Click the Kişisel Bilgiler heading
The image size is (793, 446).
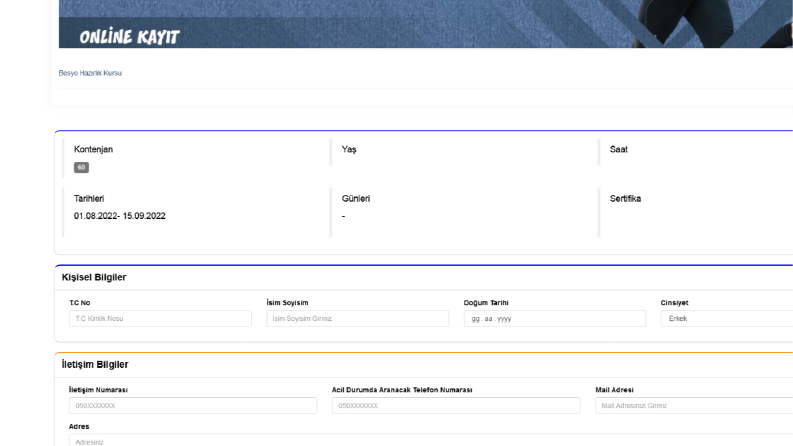click(94, 277)
